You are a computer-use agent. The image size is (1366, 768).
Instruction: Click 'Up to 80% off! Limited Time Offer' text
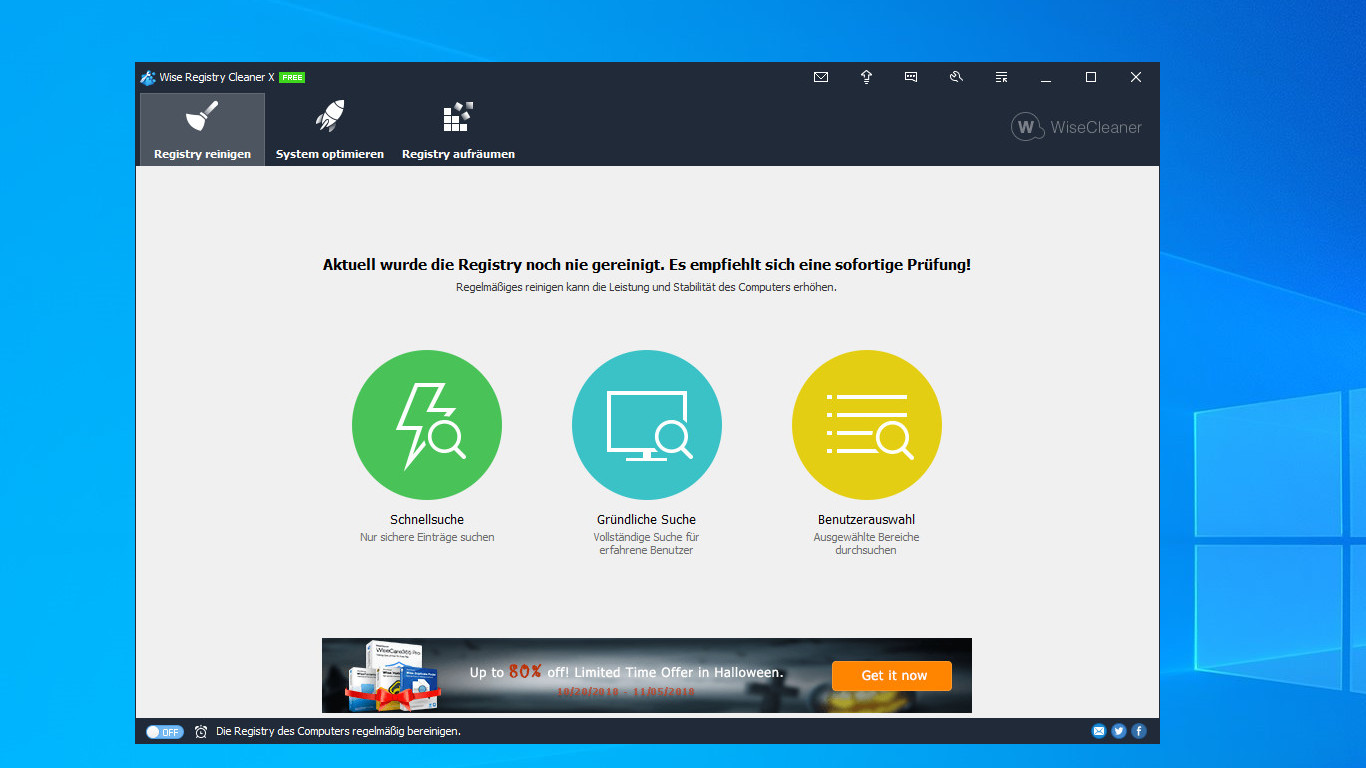pyautogui.click(x=627, y=672)
